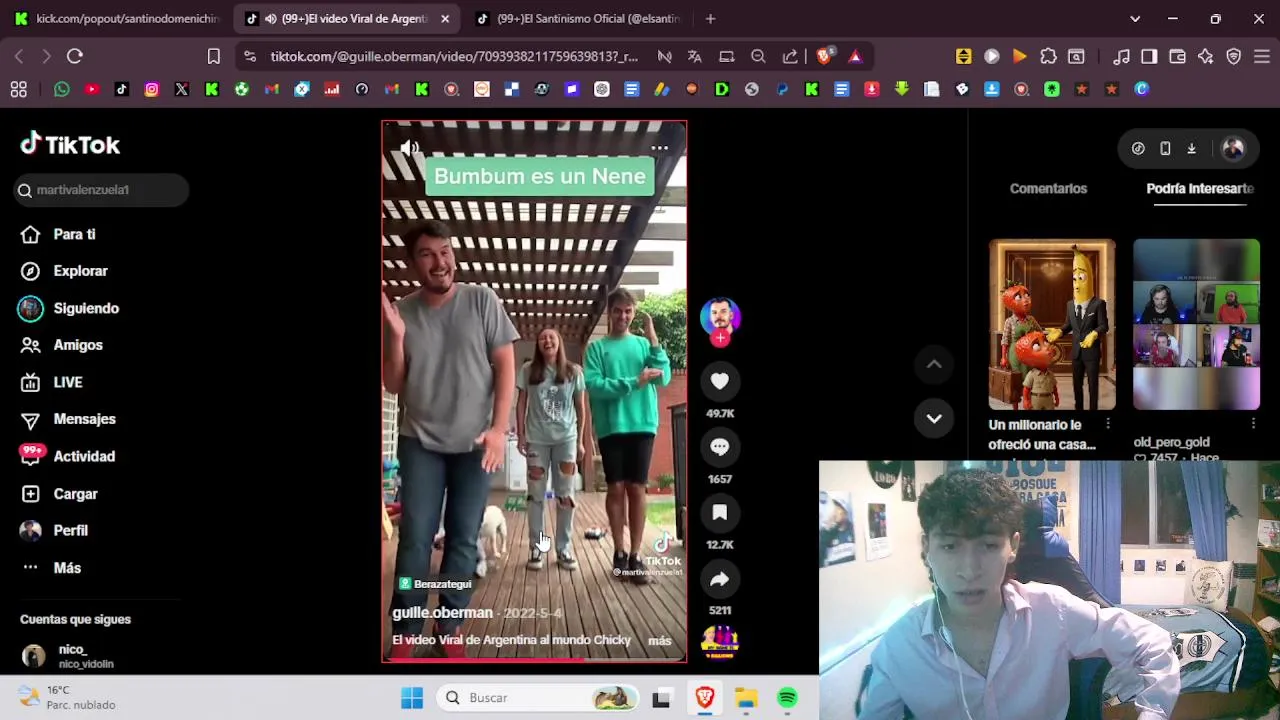Image resolution: width=1280 pixels, height=720 pixels.
Task: Open Spotify from the taskbar
Action: (788, 698)
